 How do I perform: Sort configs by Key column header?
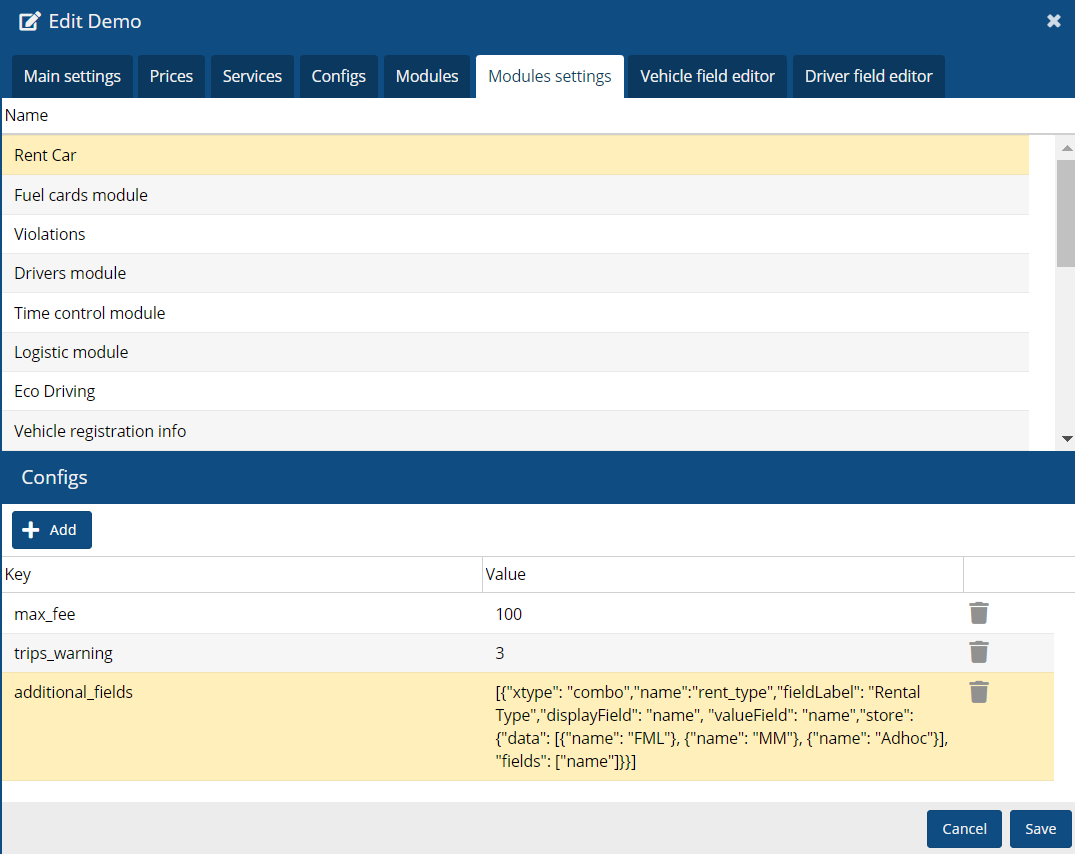(240, 574)
